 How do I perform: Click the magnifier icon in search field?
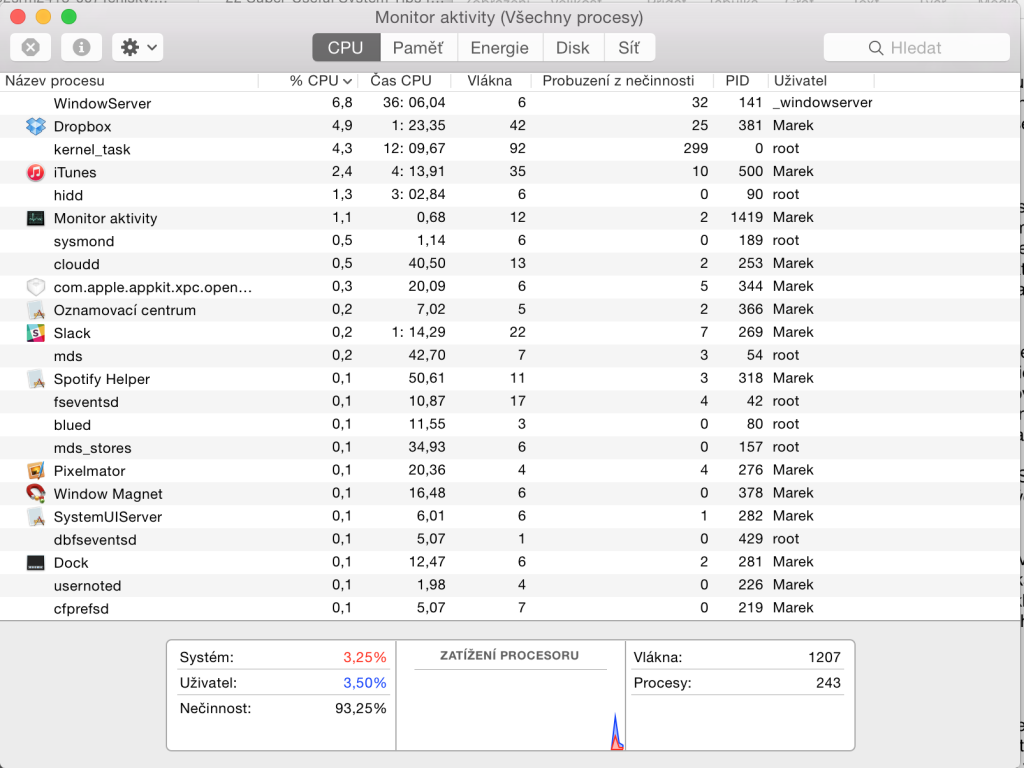pyautogui.click(x=876, y=48)
